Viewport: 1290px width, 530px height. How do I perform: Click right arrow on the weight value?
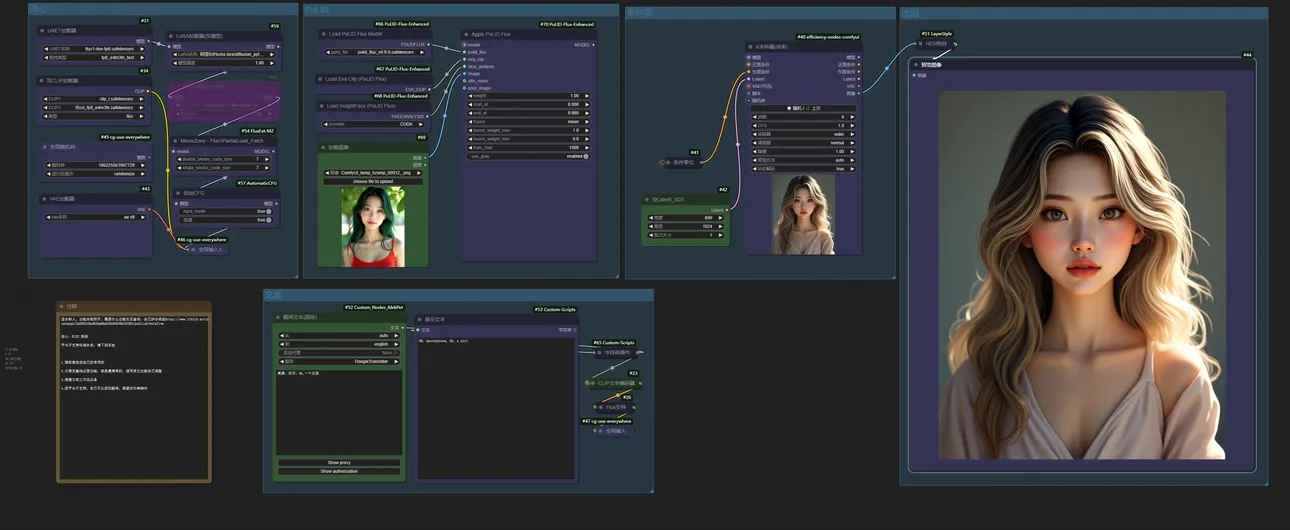(x=587, y=96)
